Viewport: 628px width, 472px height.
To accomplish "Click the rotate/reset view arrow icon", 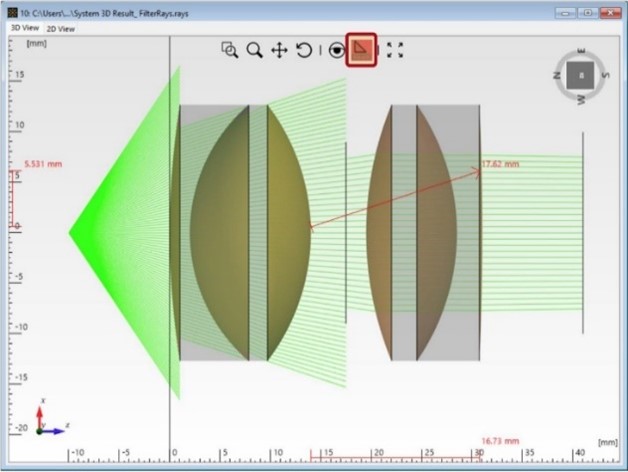I will pos(304,50).
